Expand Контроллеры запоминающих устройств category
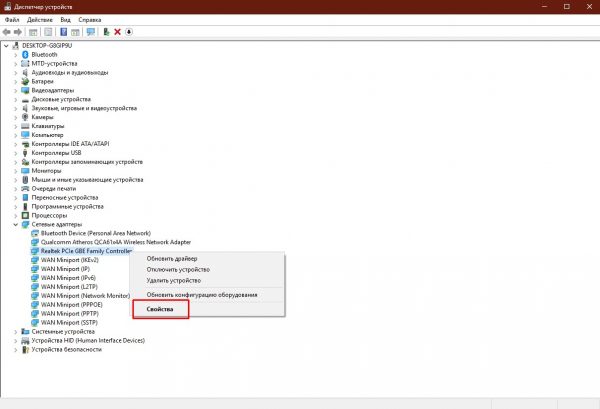Screen dimensions: 600x409 16,162
